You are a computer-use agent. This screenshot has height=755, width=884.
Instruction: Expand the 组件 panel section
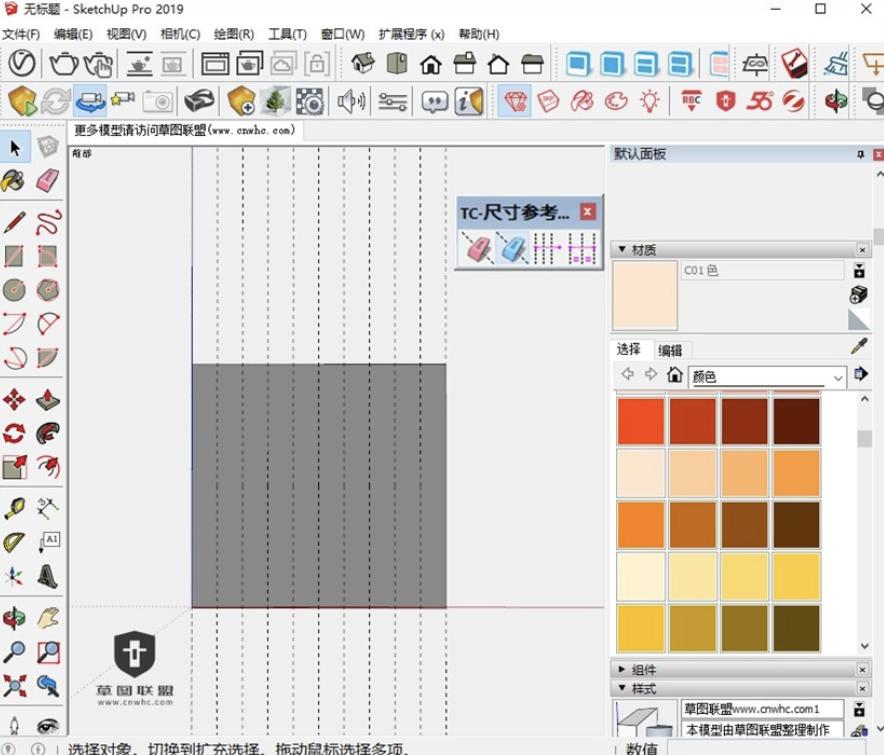coord(623,669)
